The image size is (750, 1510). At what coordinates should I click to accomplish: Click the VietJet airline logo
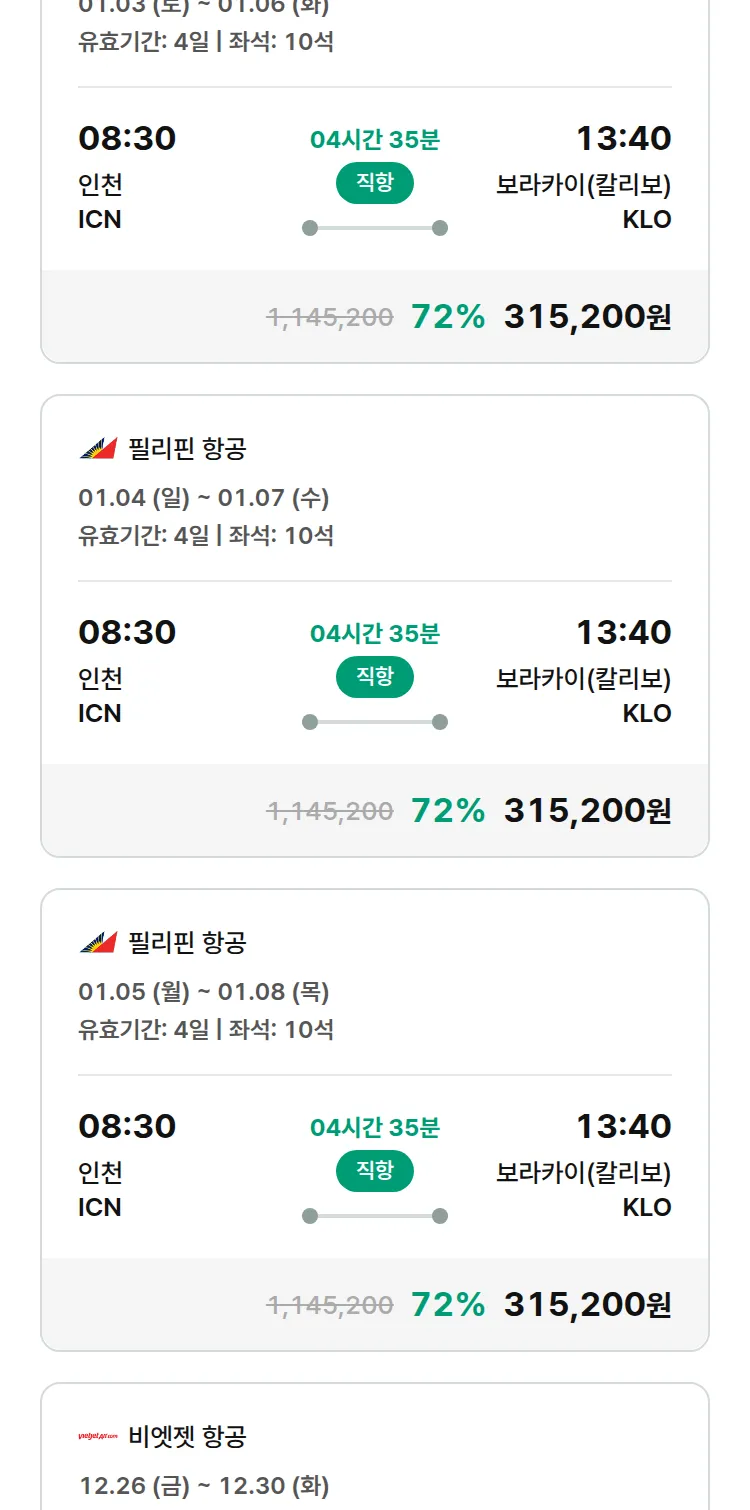click(98, 1437)
